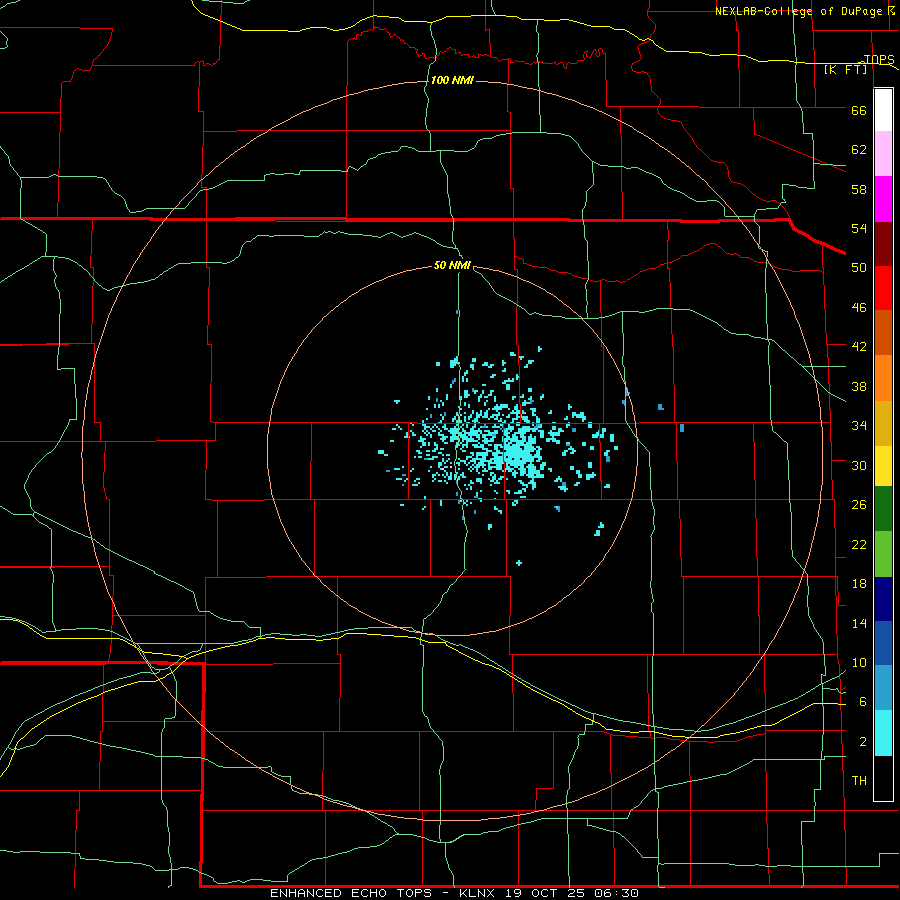Screen dimensions: 900x900
Task: Click the legend value "10"
Action: pos(859,663)
